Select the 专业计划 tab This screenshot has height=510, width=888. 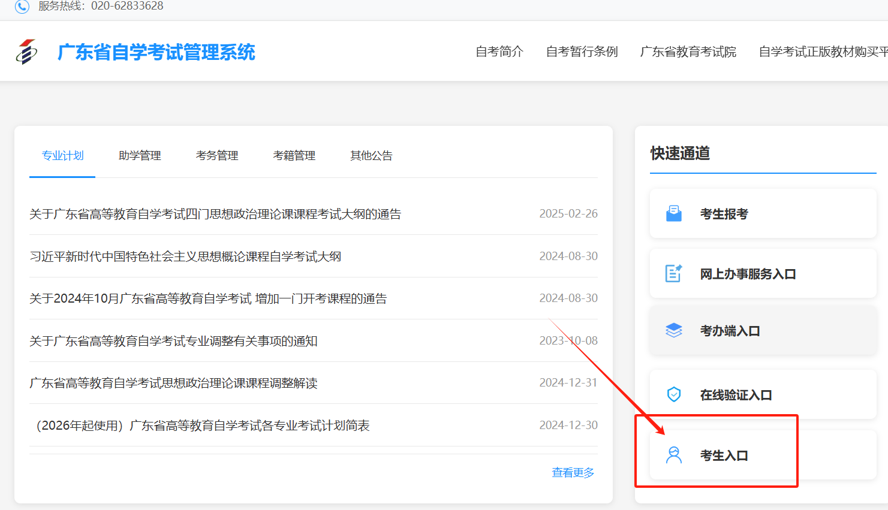pyautogui.click(x=62, y=156)
